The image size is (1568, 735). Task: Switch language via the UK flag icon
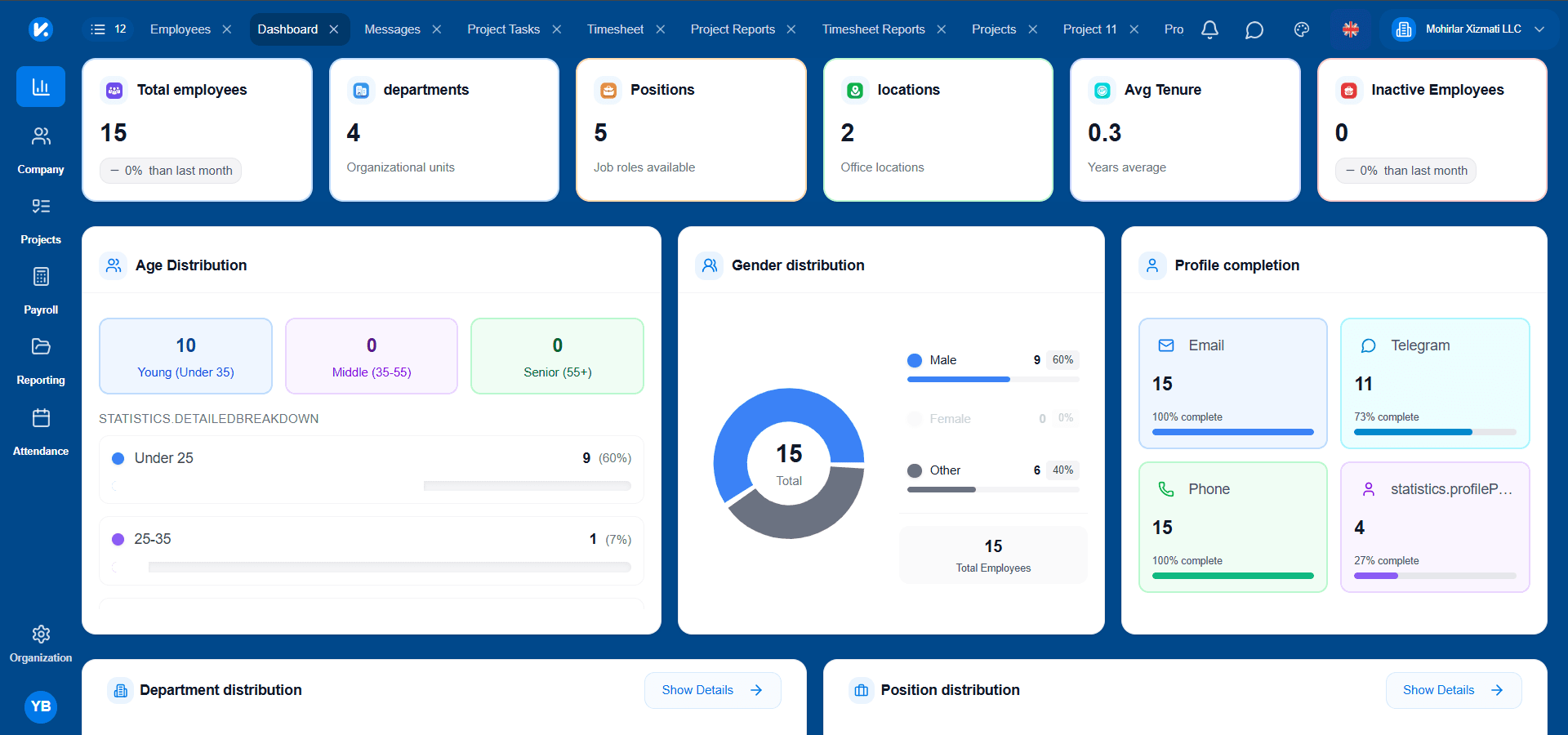(x=1351, y=29)
